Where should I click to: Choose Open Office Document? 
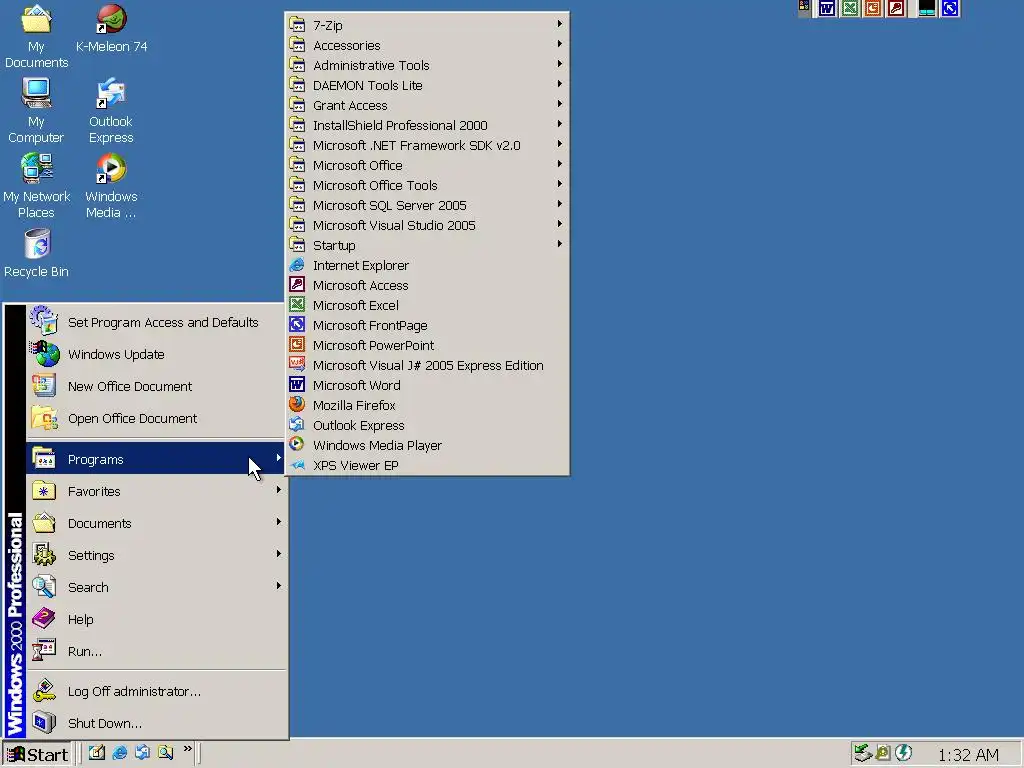[157, 418]
